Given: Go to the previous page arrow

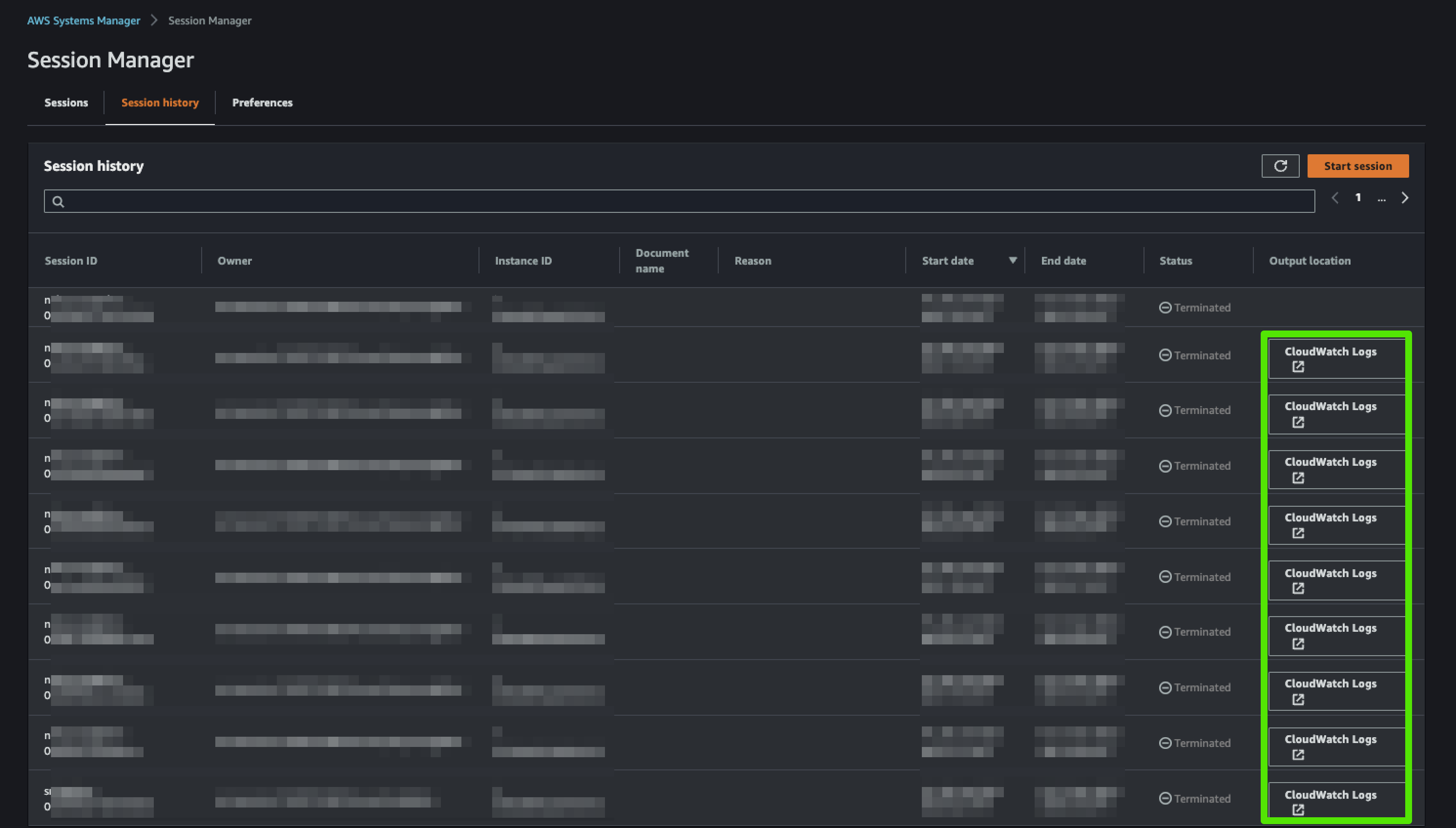Looking at the screenshot, I should 1335,198.
